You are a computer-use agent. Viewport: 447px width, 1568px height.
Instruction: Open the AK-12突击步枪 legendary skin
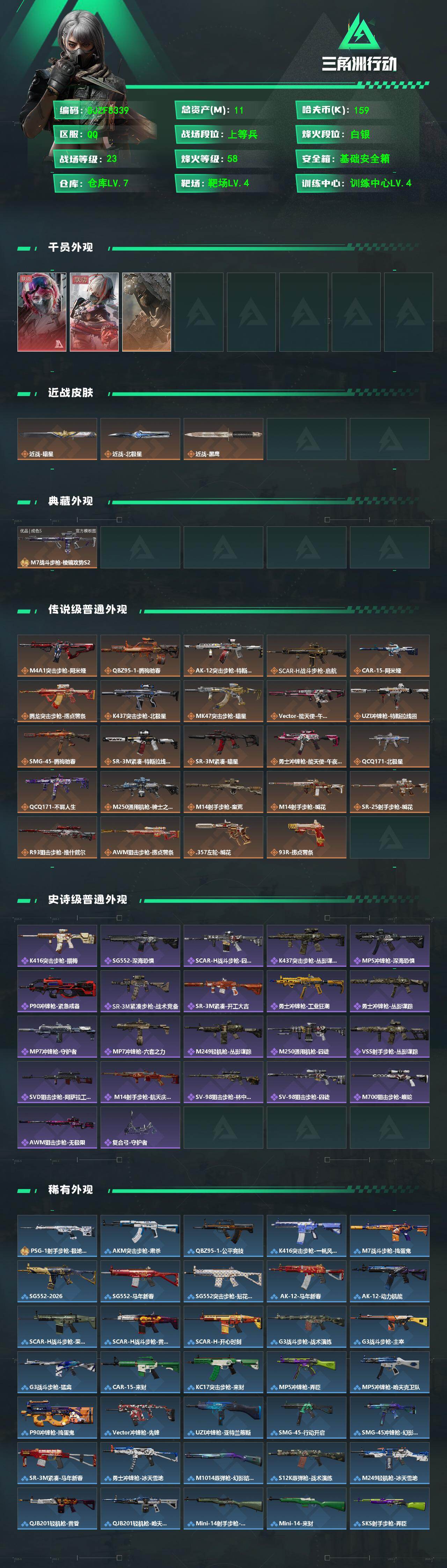(x=223, y=656)
